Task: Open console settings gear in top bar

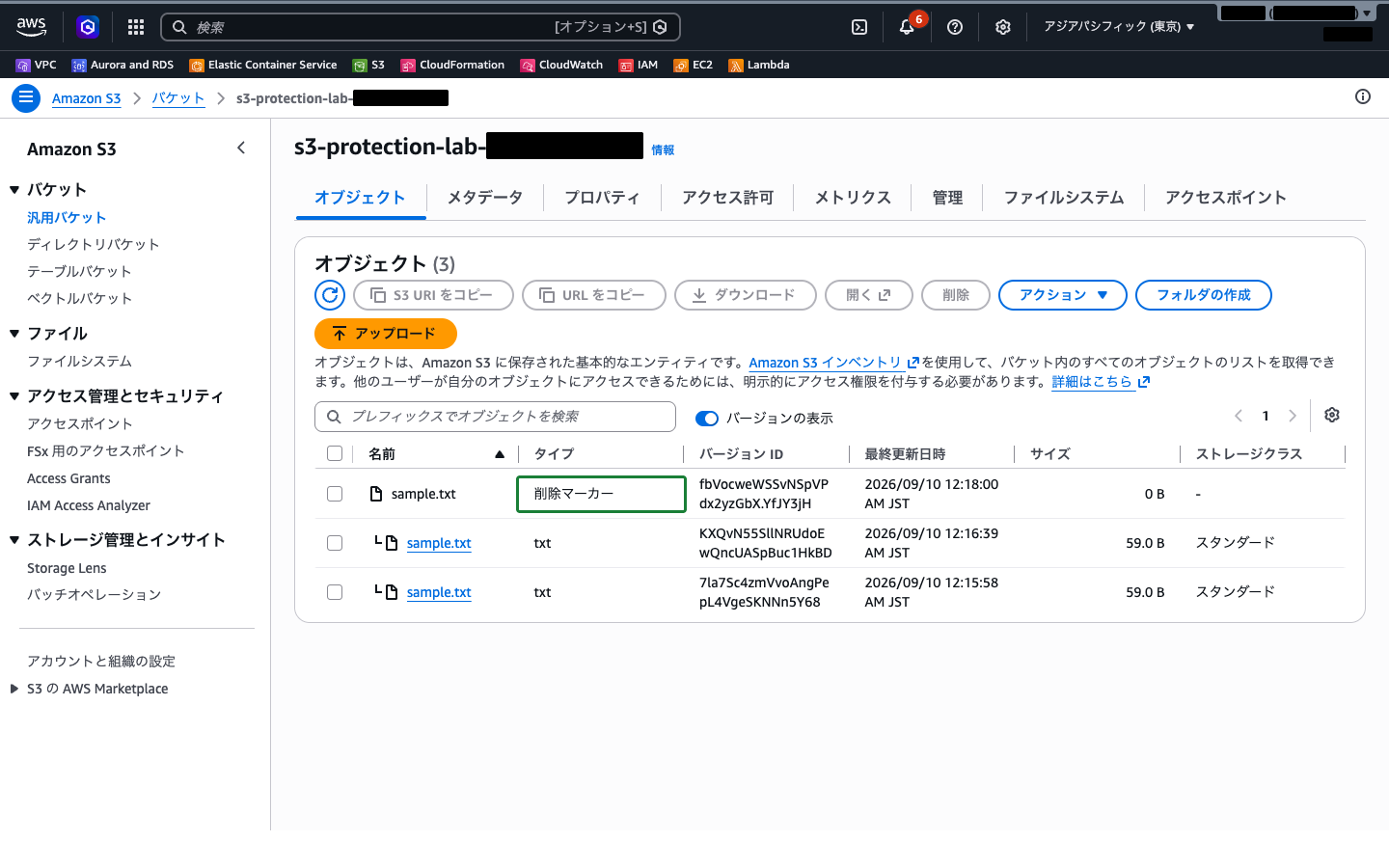Action: (1003, 27)
